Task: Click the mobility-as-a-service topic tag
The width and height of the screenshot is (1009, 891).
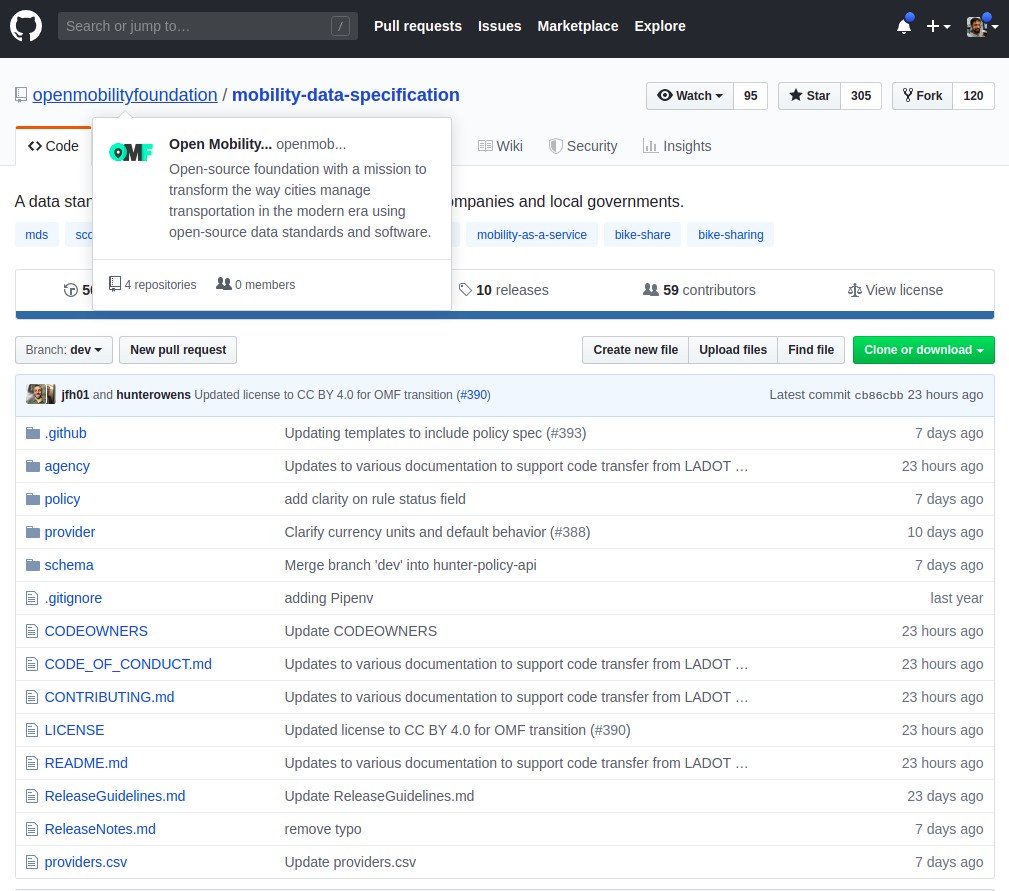Action: [x=532, y=235]
